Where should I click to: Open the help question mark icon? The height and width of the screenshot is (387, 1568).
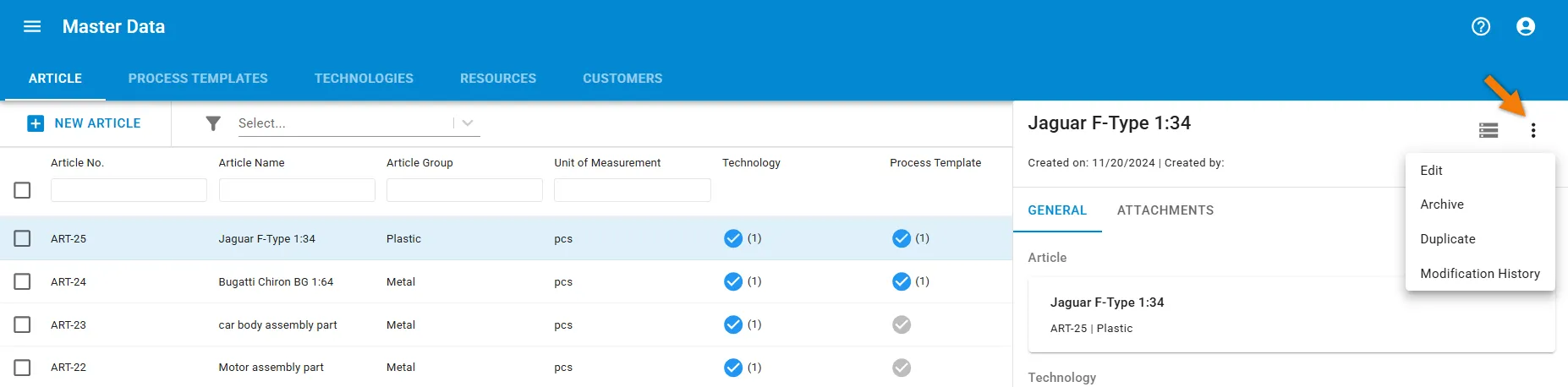pos(1481,26)
